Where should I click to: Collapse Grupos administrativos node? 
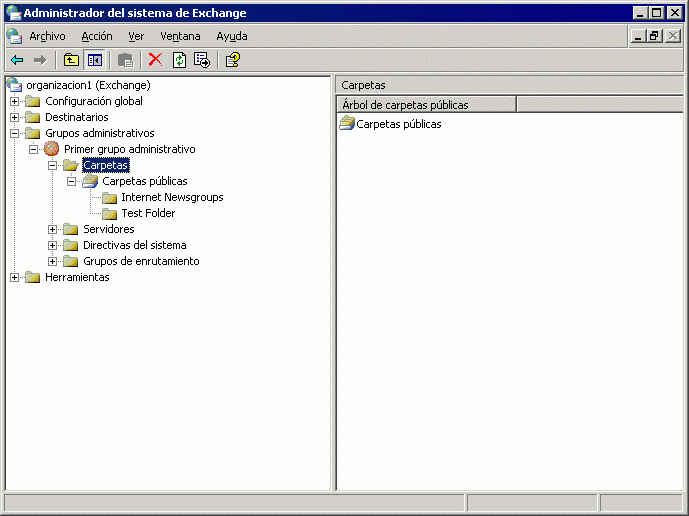(x=15, y=133)
